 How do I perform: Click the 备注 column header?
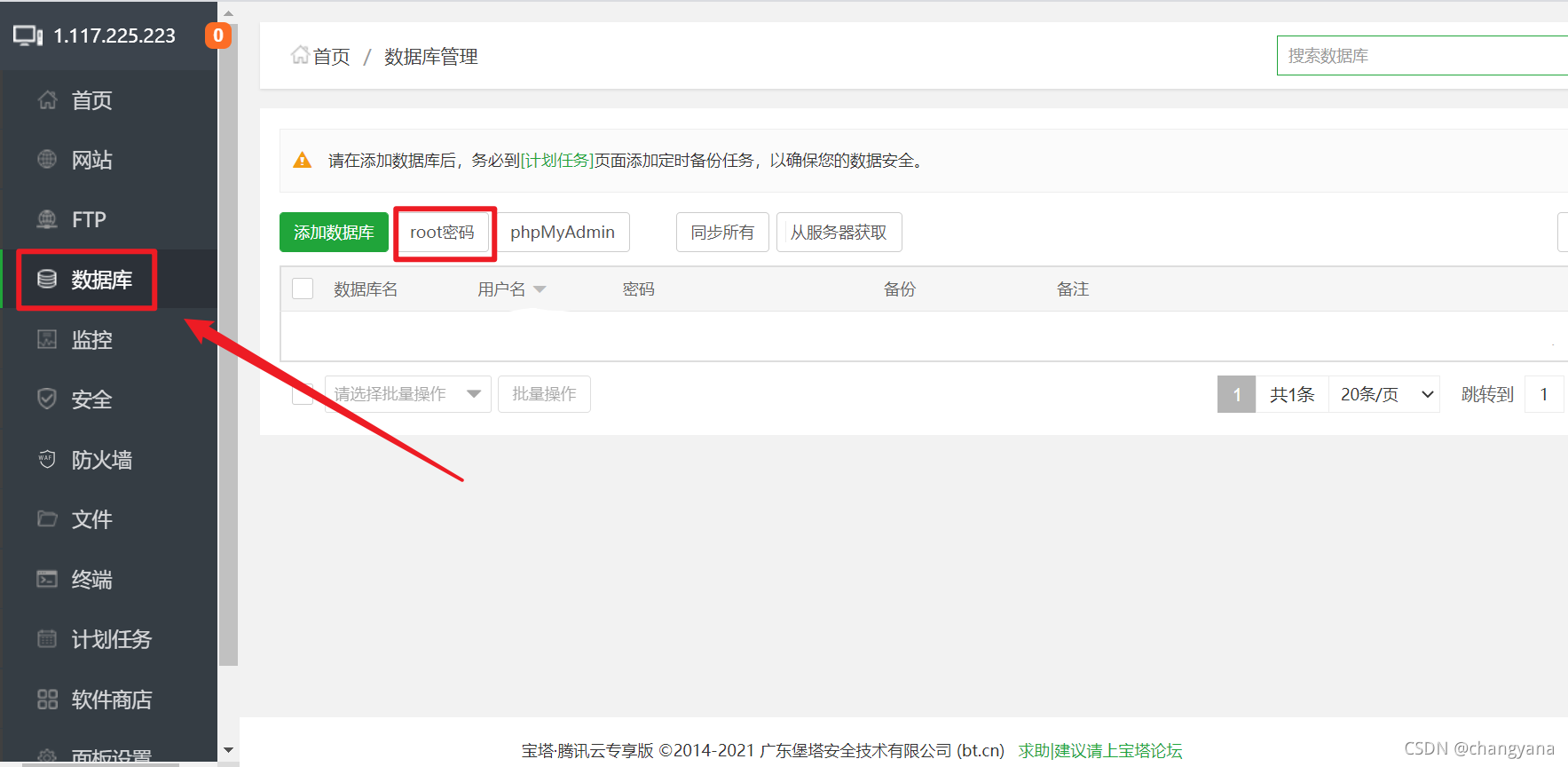[1073, 289]
